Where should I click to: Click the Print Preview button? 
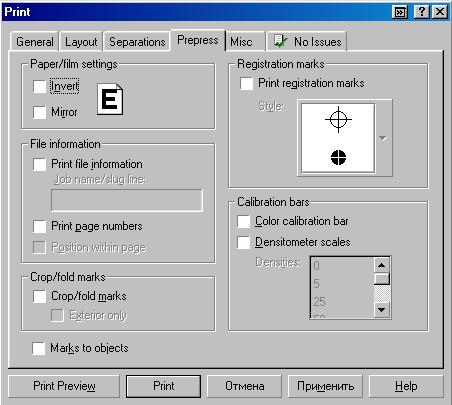tap(64, 386)
